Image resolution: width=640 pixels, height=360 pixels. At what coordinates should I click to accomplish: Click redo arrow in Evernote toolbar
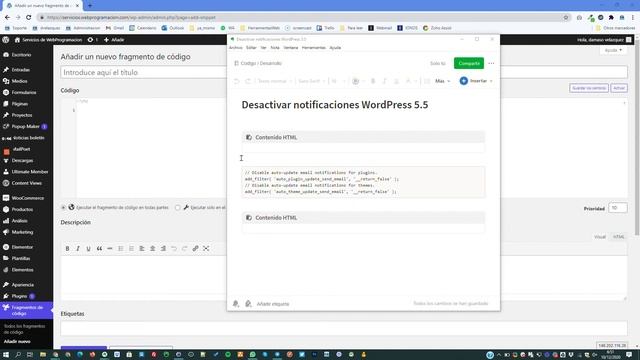(x=248, y=81)
